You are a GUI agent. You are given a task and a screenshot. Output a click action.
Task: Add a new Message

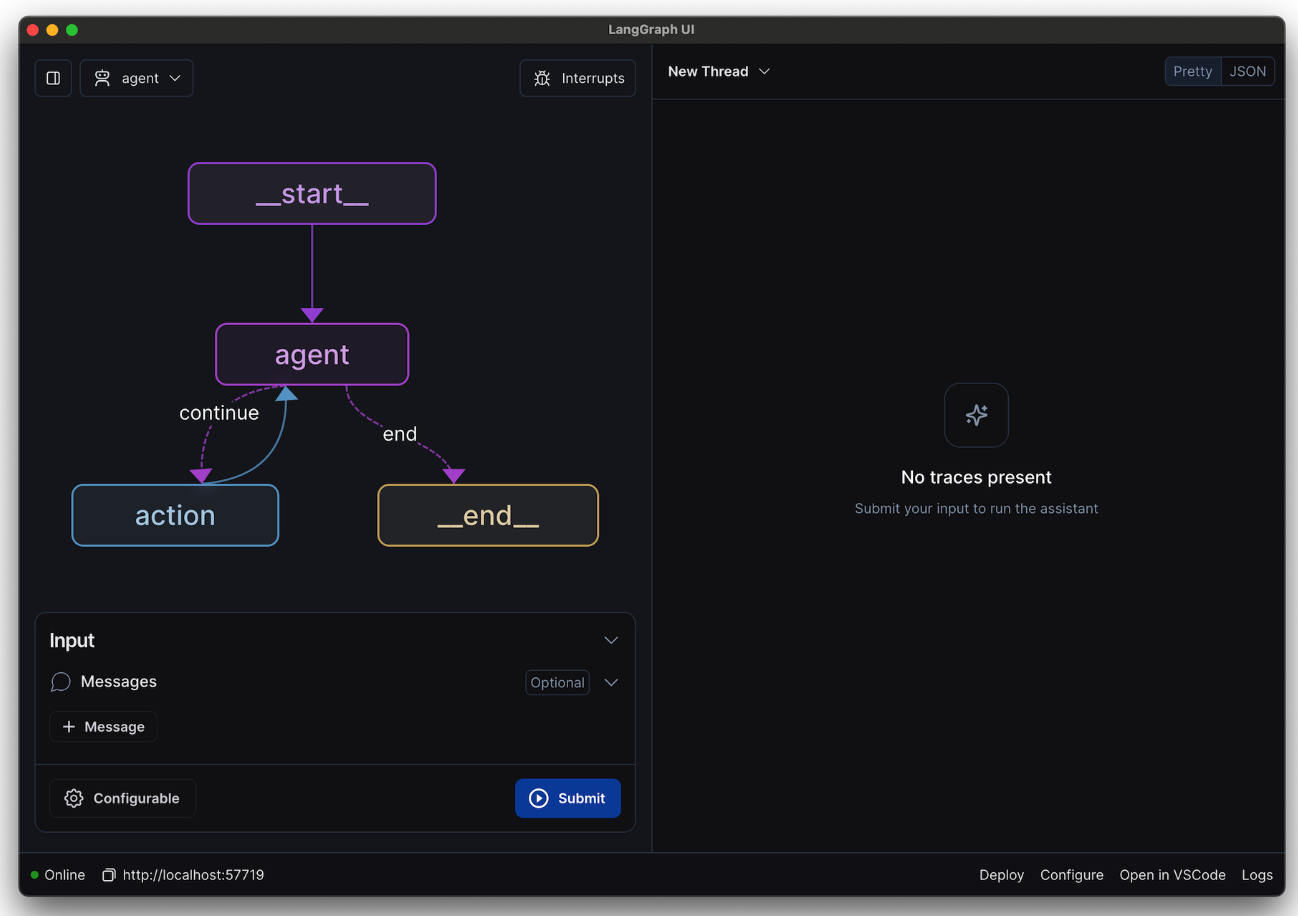(104, 727)
